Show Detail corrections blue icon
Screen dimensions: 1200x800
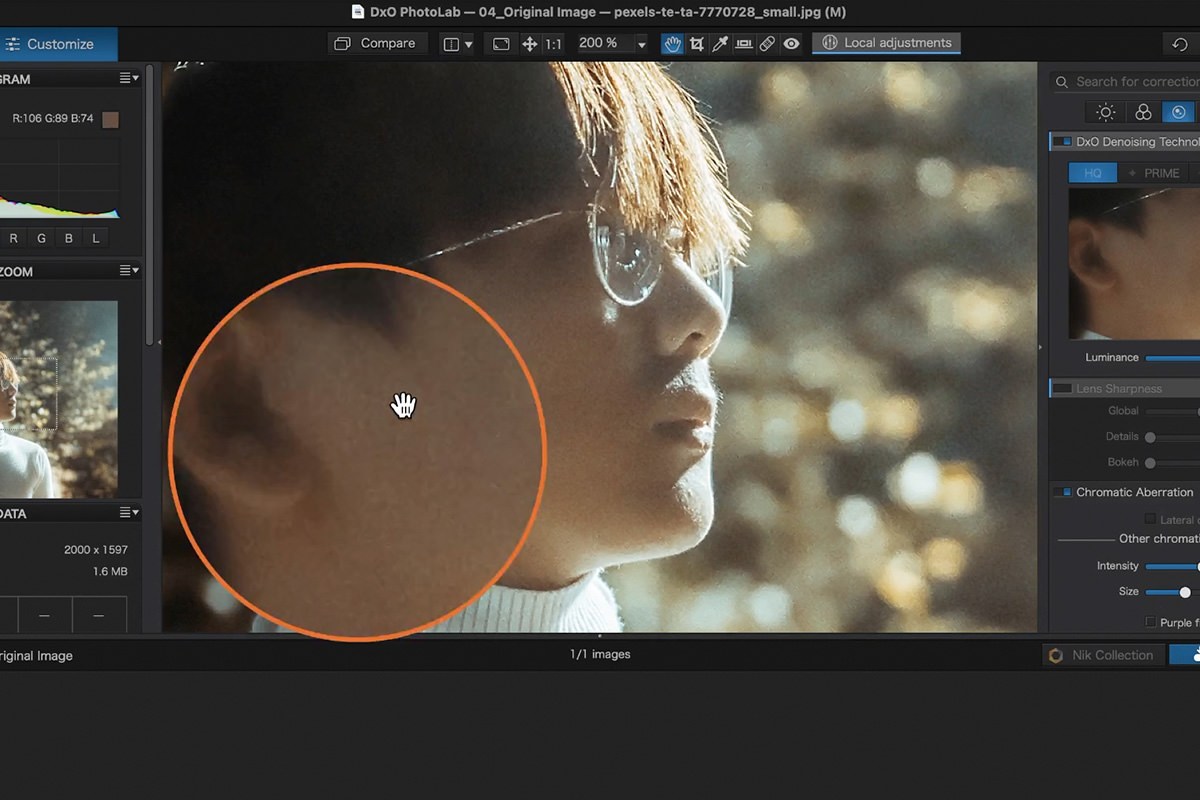1179,112
